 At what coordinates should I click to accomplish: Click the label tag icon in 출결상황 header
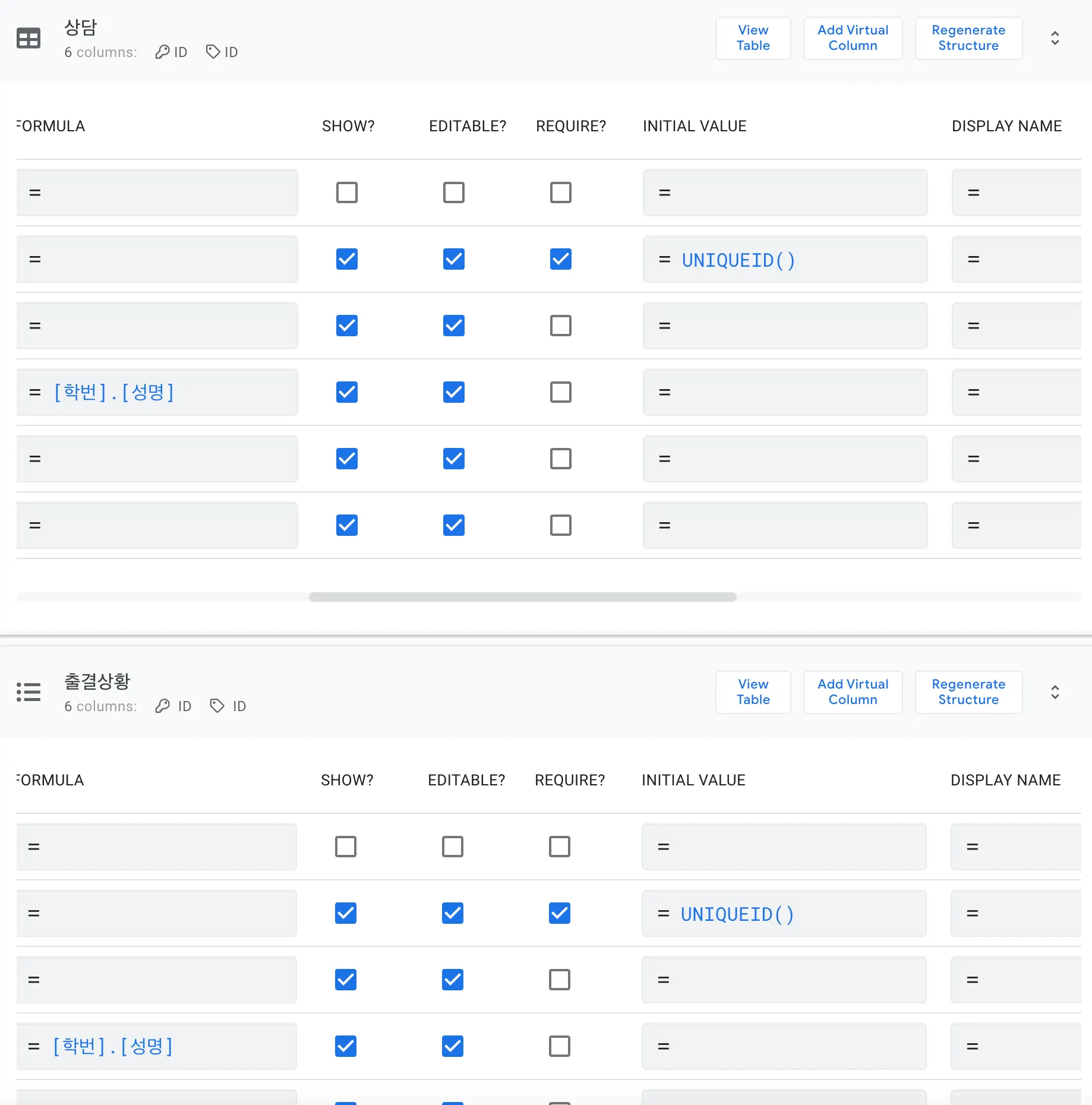click(217, 706)
